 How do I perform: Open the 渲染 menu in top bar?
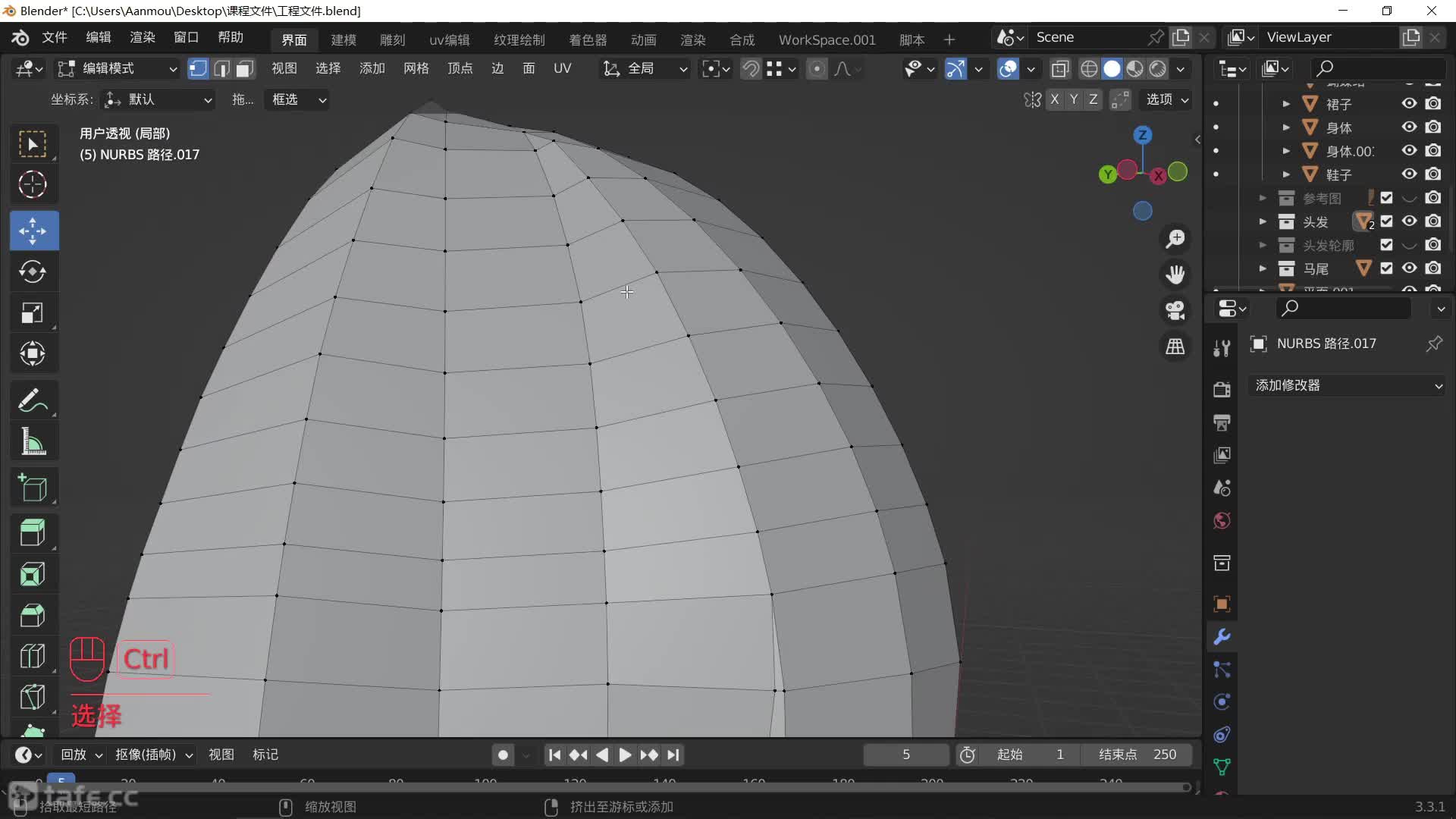point(143,37)
